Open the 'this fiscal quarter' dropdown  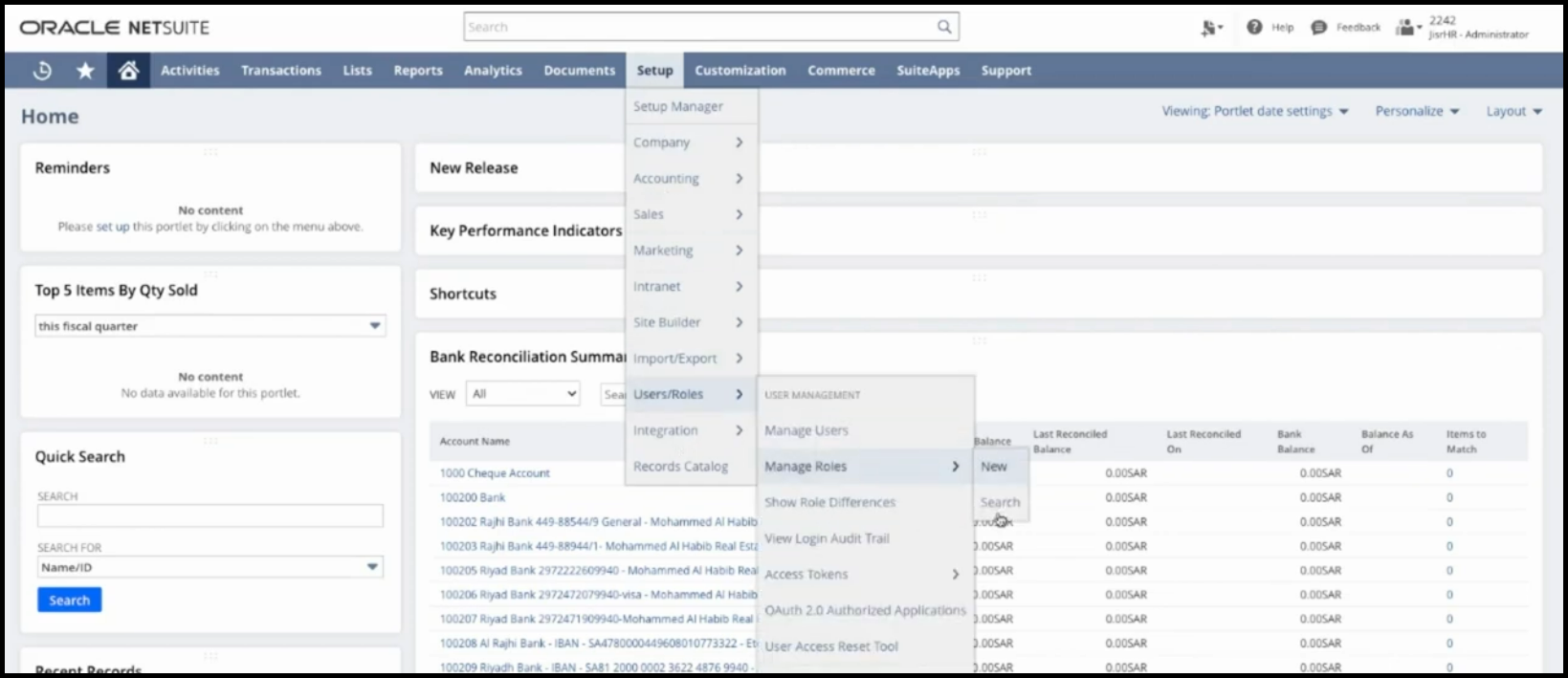(210, 326)
